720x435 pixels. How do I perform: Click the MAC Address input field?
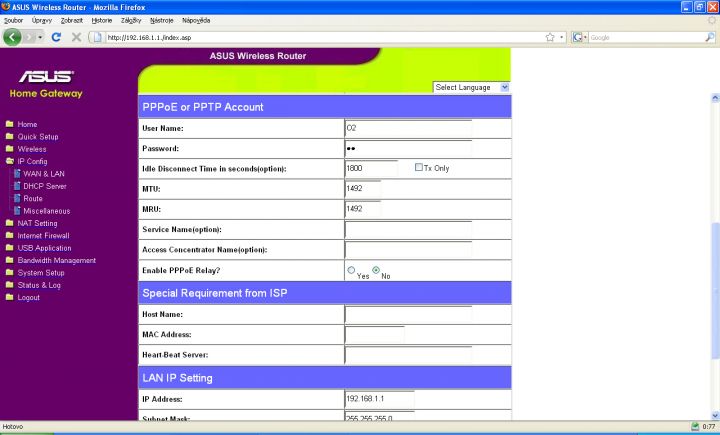point(375,335)
